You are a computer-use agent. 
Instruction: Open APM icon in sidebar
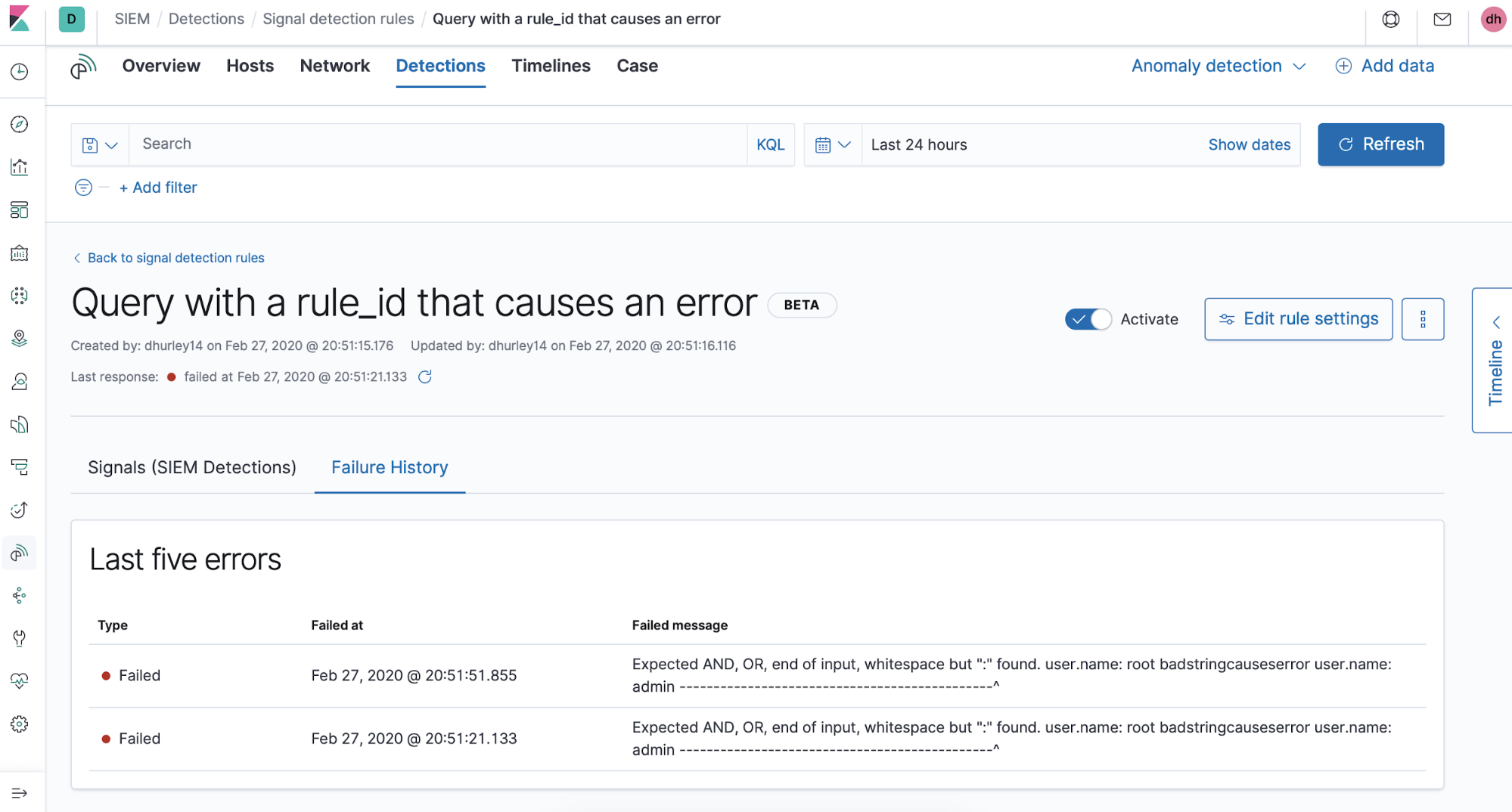point(20,467)
